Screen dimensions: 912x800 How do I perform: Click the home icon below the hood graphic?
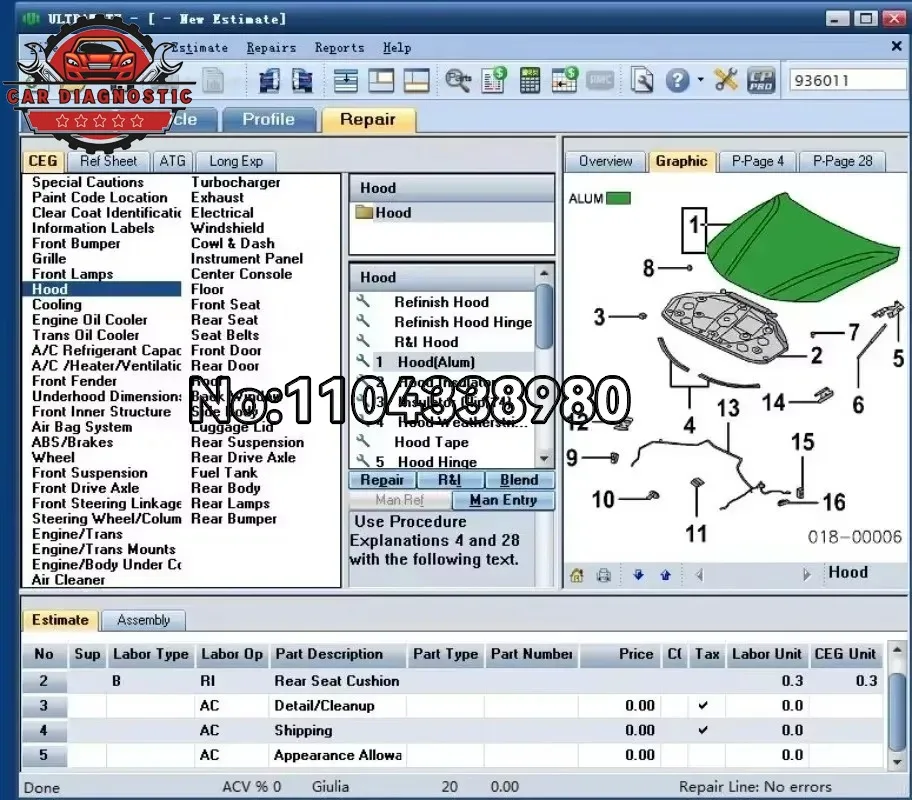pos(576,575)
